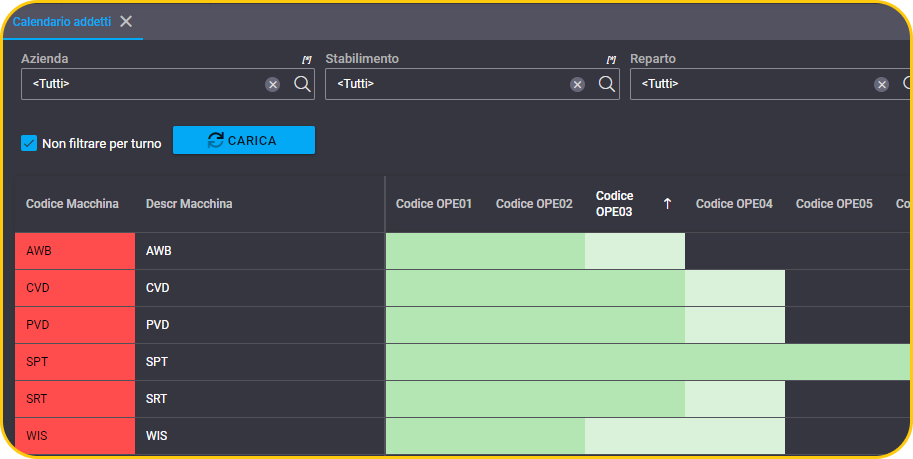Sort by Codice OPE05 column
The image size is (913, 459).
[x=834, y=204]
